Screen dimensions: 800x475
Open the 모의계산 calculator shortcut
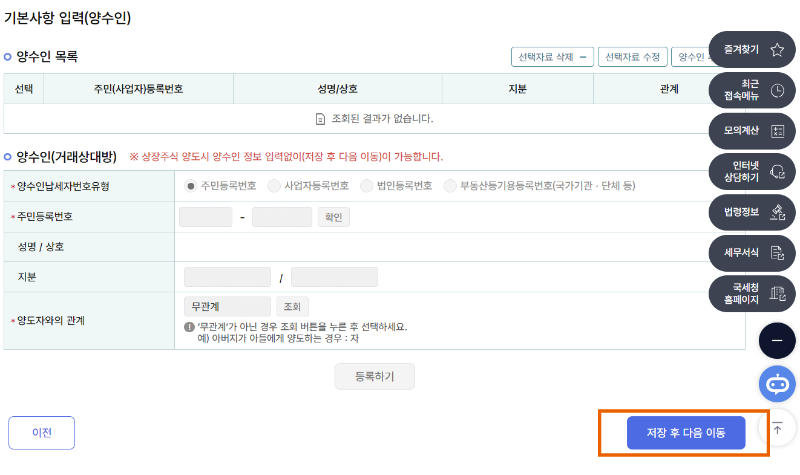752,131
